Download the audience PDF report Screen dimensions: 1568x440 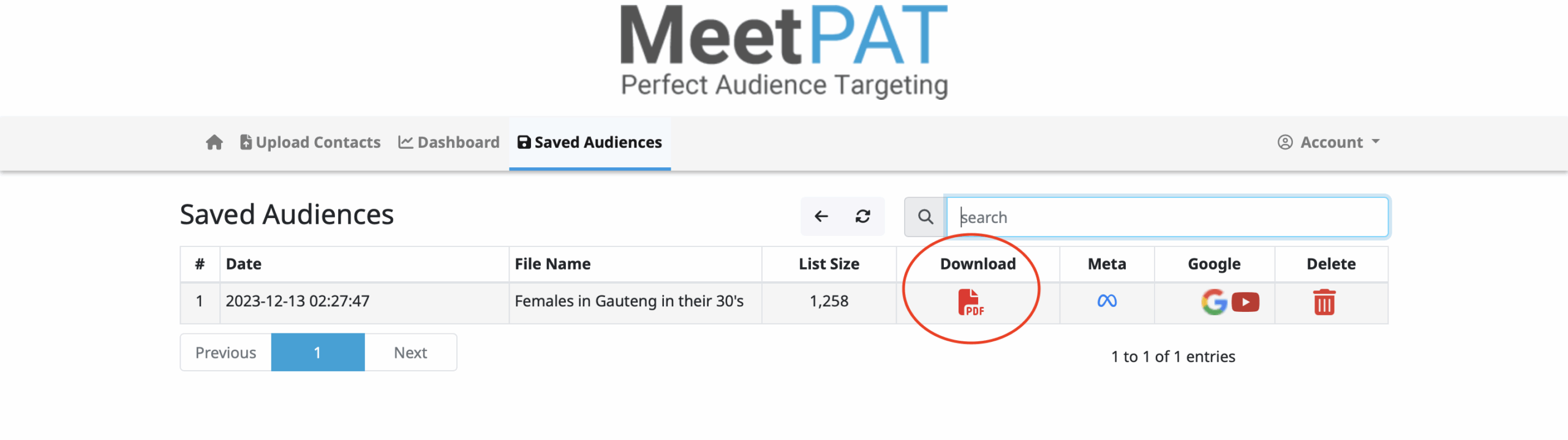coord(970,302)
